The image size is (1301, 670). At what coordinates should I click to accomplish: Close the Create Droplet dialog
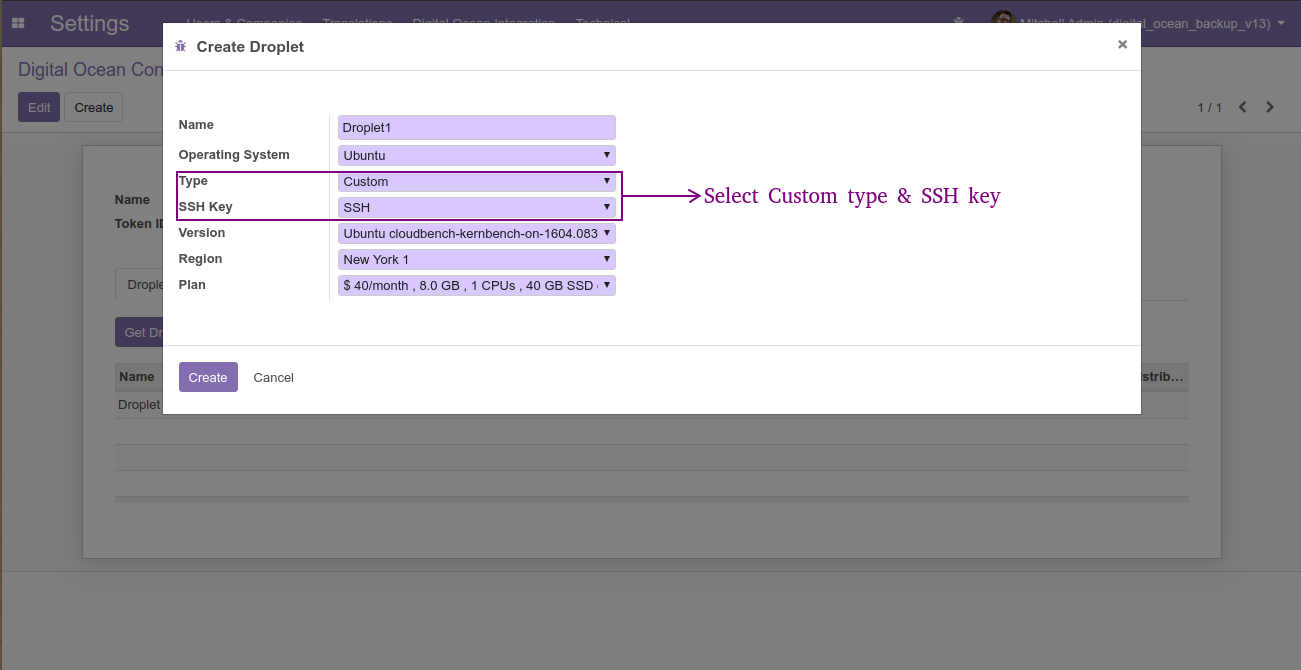click(x=1122, y=45)
